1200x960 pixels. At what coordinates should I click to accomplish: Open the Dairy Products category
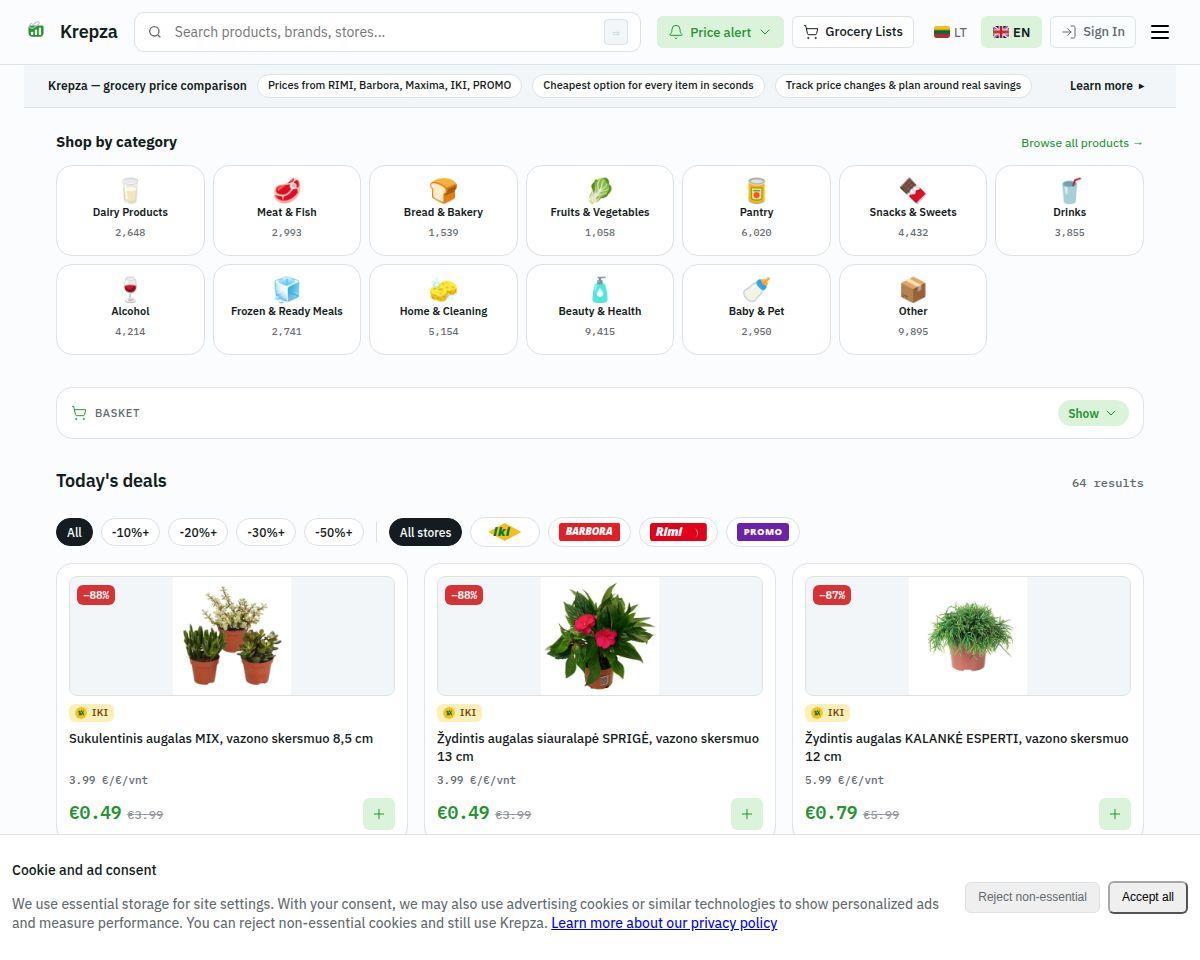[130, 210]
